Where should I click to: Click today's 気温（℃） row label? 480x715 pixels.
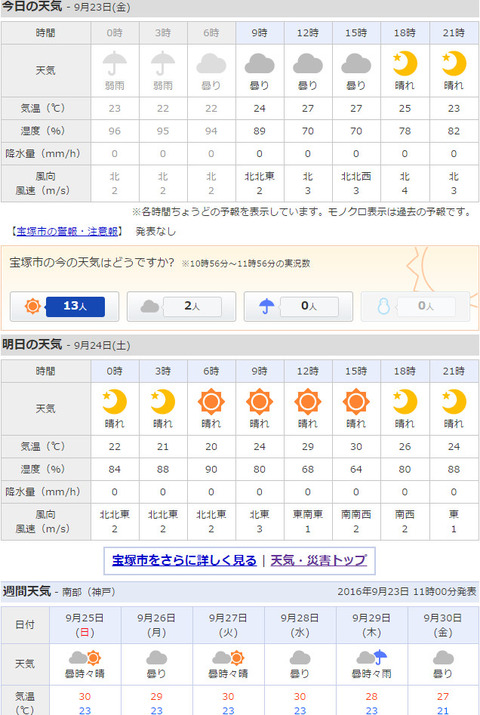click(44, 109)
